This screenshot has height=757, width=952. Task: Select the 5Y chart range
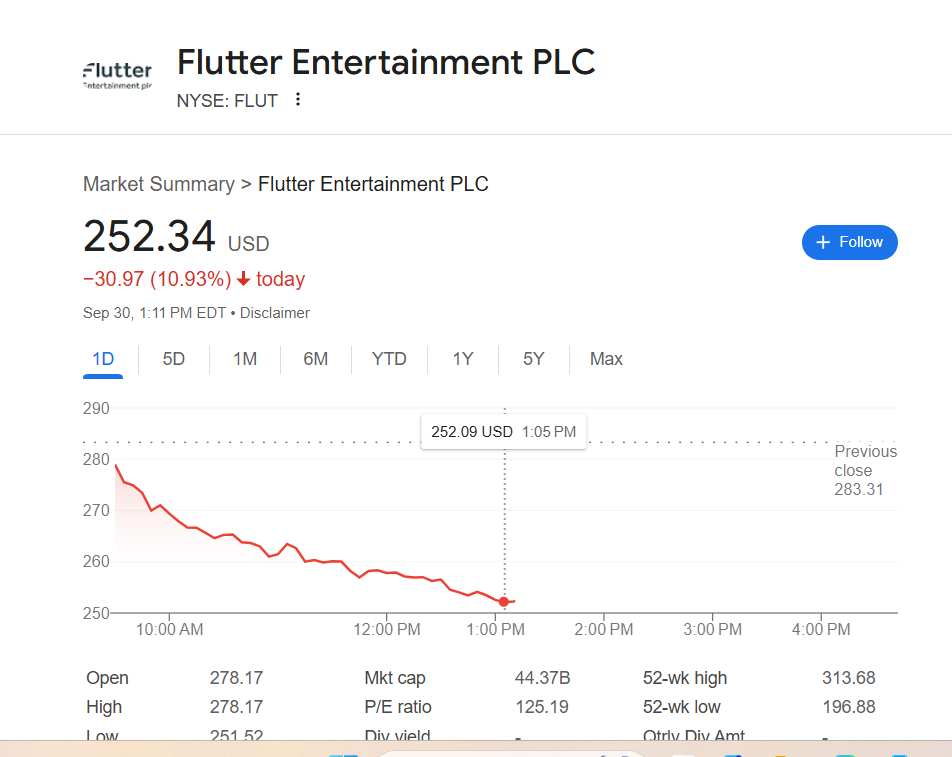[533, 359]
